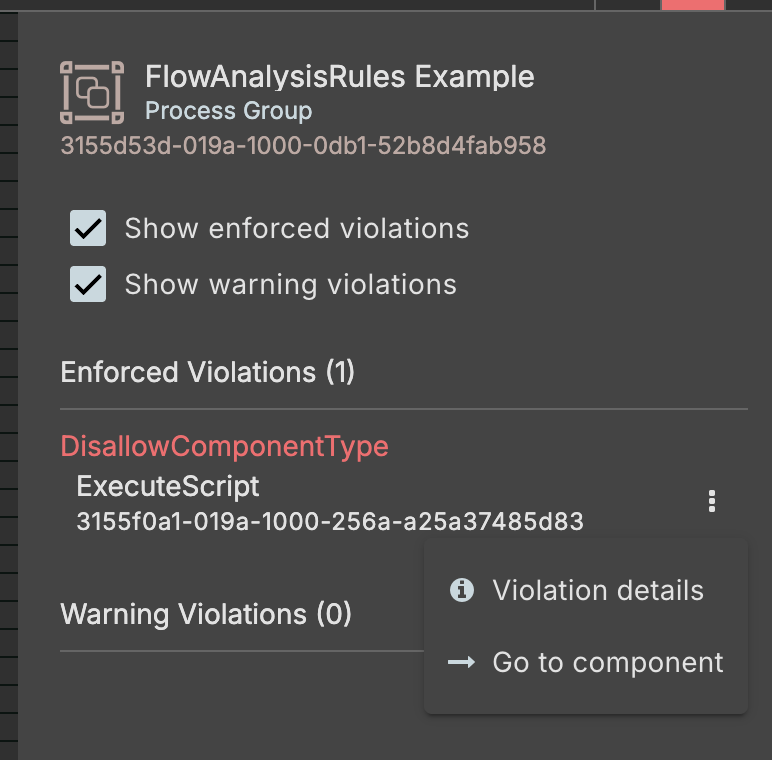
Task: Click the process group UUID under the title
Action: pyautogui.click(x=303, y=146)
